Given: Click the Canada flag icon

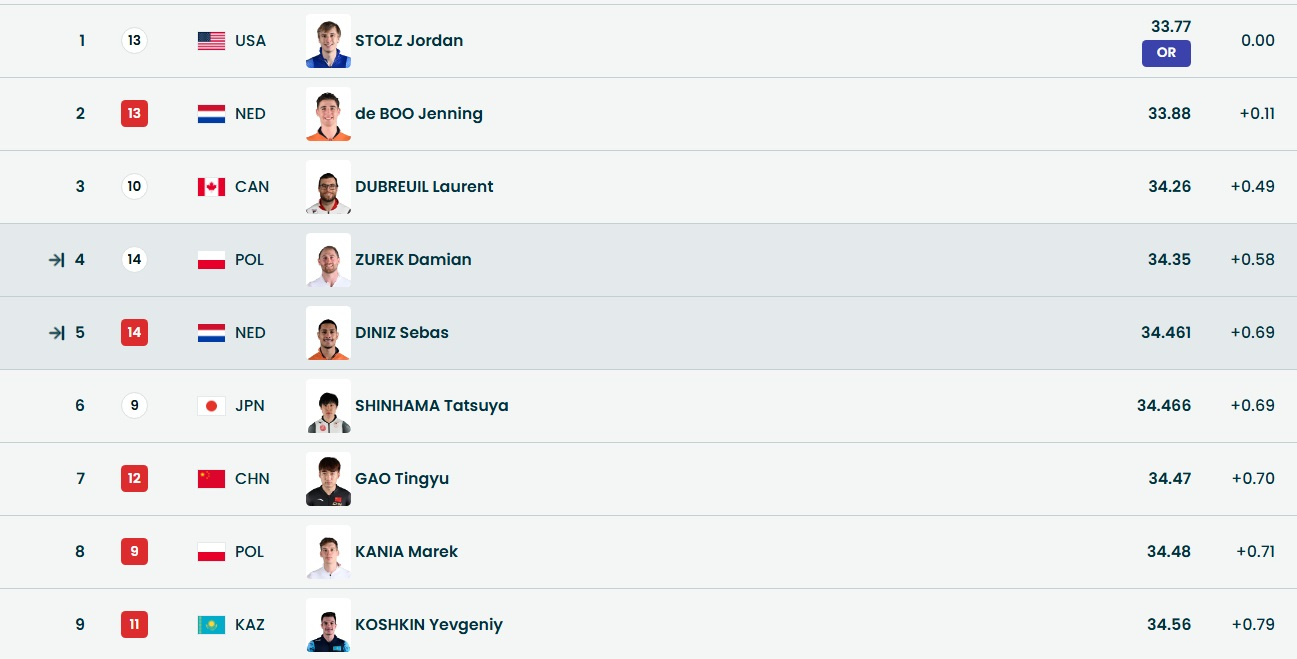Looking at the screenshot, I should click(x=211, y=187).
